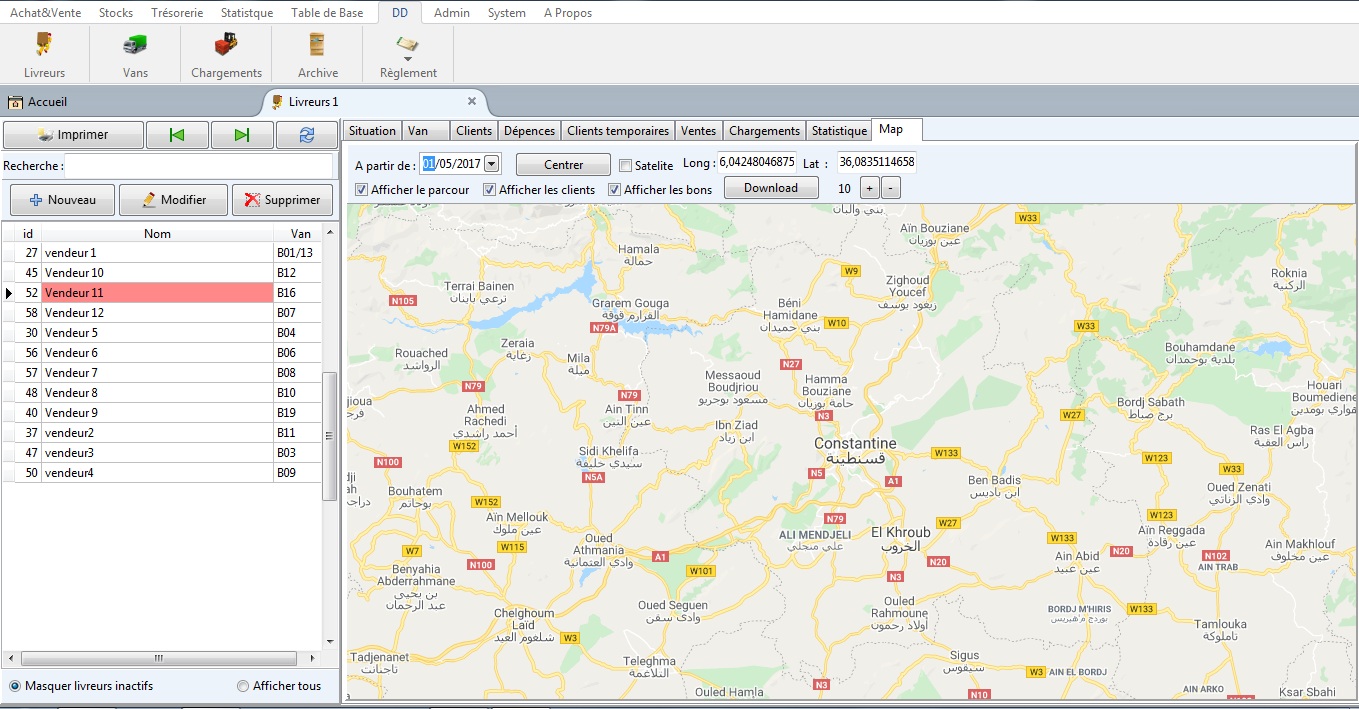Screen dimensions: 1359x709
Task: Refresh the delivery list
Action: [x=307, y=135]
